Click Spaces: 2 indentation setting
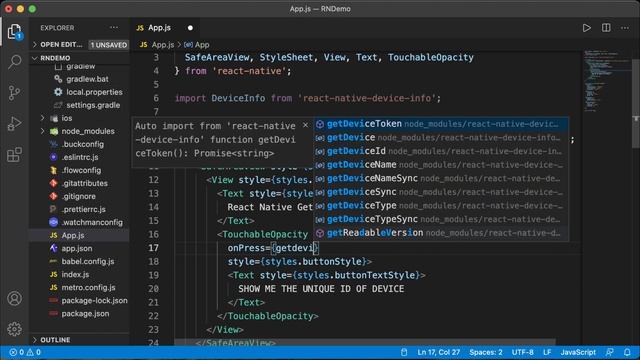This screenshot has width=640, height=360. [x=486, y=352]
